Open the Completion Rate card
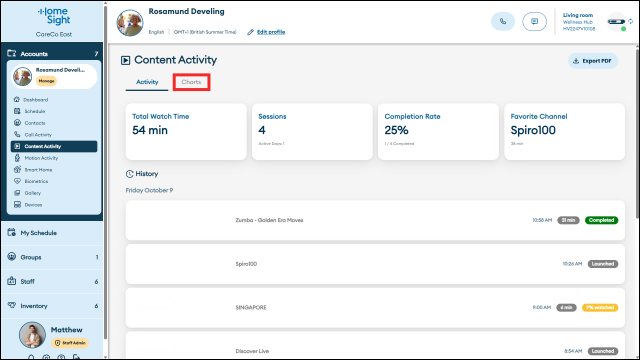640x360 pixels. click(x=438, y=131)
